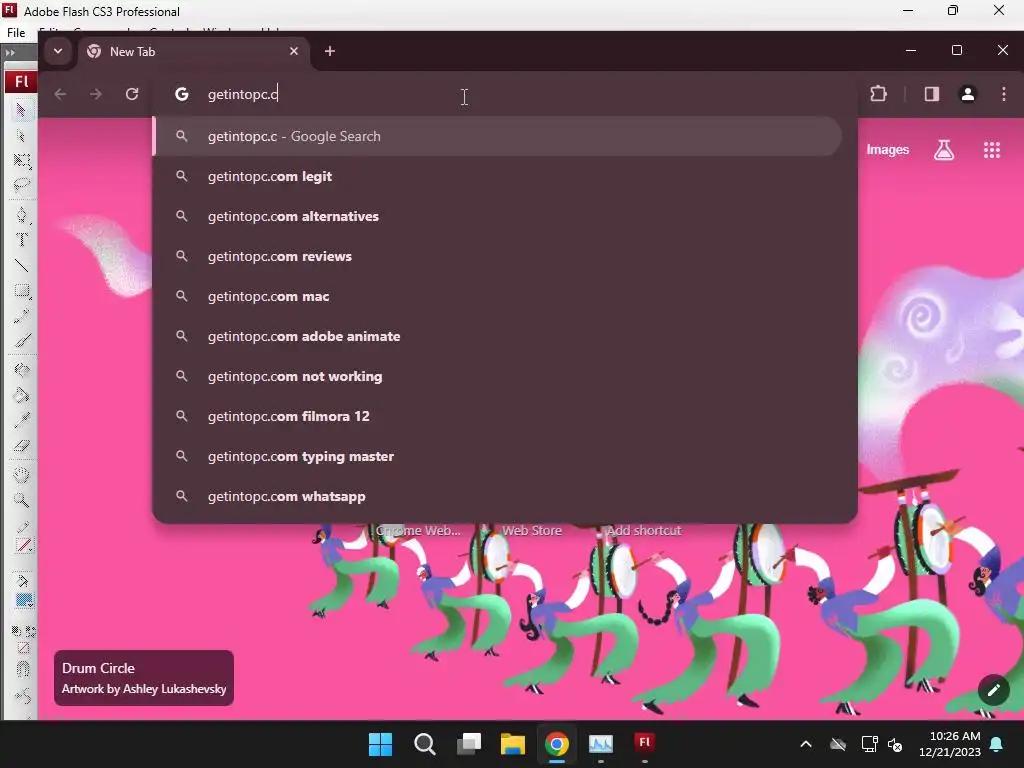This screenshot has width=1024, height=768.
Task: Activate the Text tool in Flash
Action: [21, 240]
